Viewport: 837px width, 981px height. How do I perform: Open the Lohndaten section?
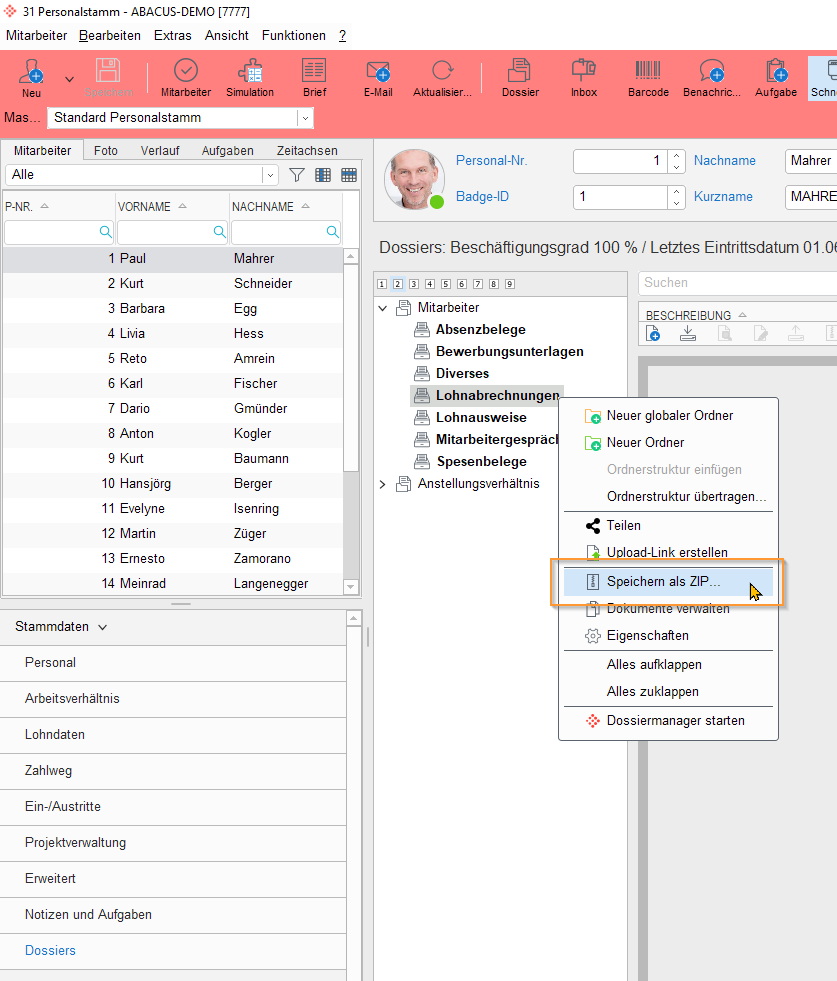[55, 734]
